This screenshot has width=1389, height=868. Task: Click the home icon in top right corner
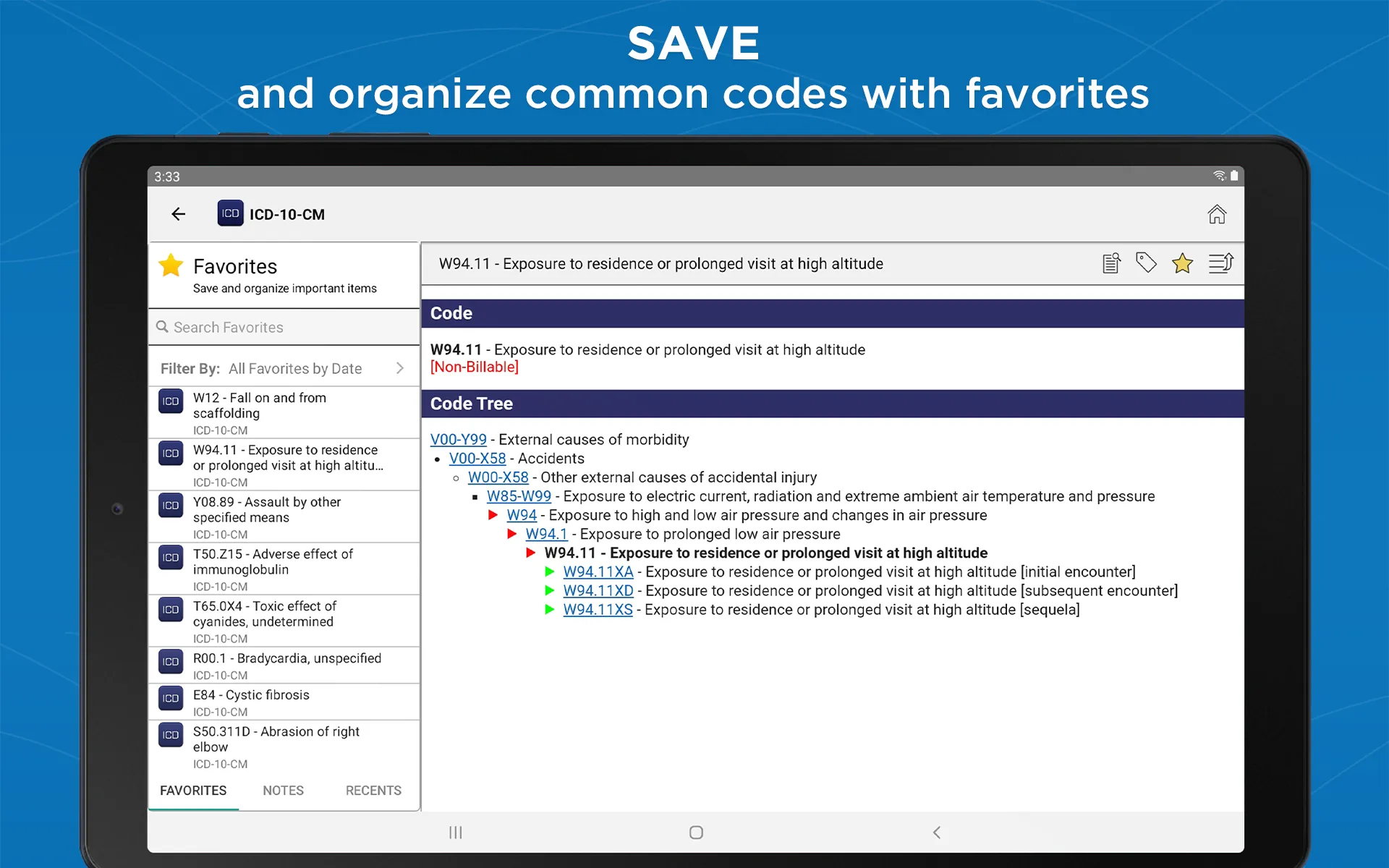[1217, 213]
